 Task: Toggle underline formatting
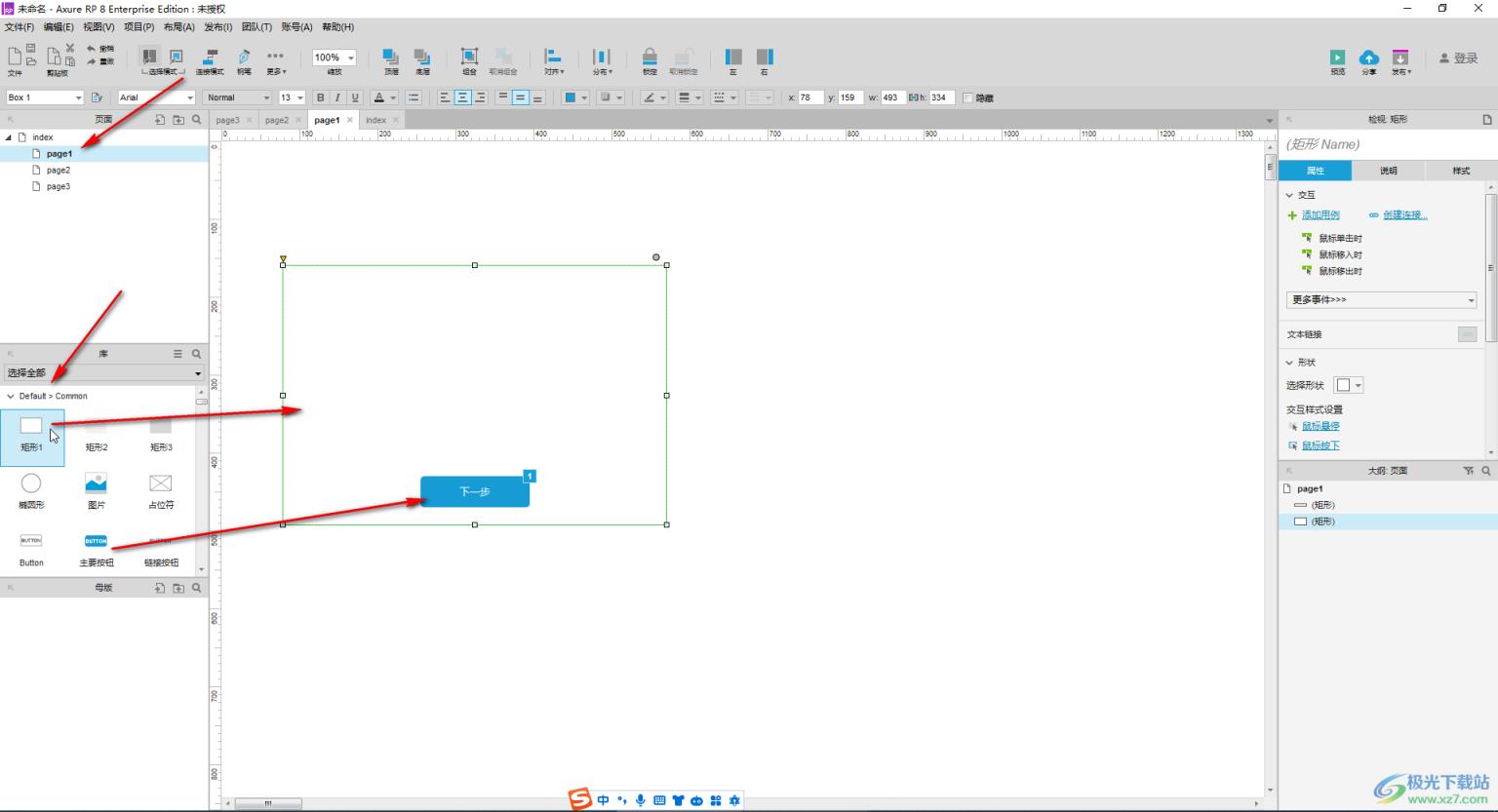click(x=355, y=97)
